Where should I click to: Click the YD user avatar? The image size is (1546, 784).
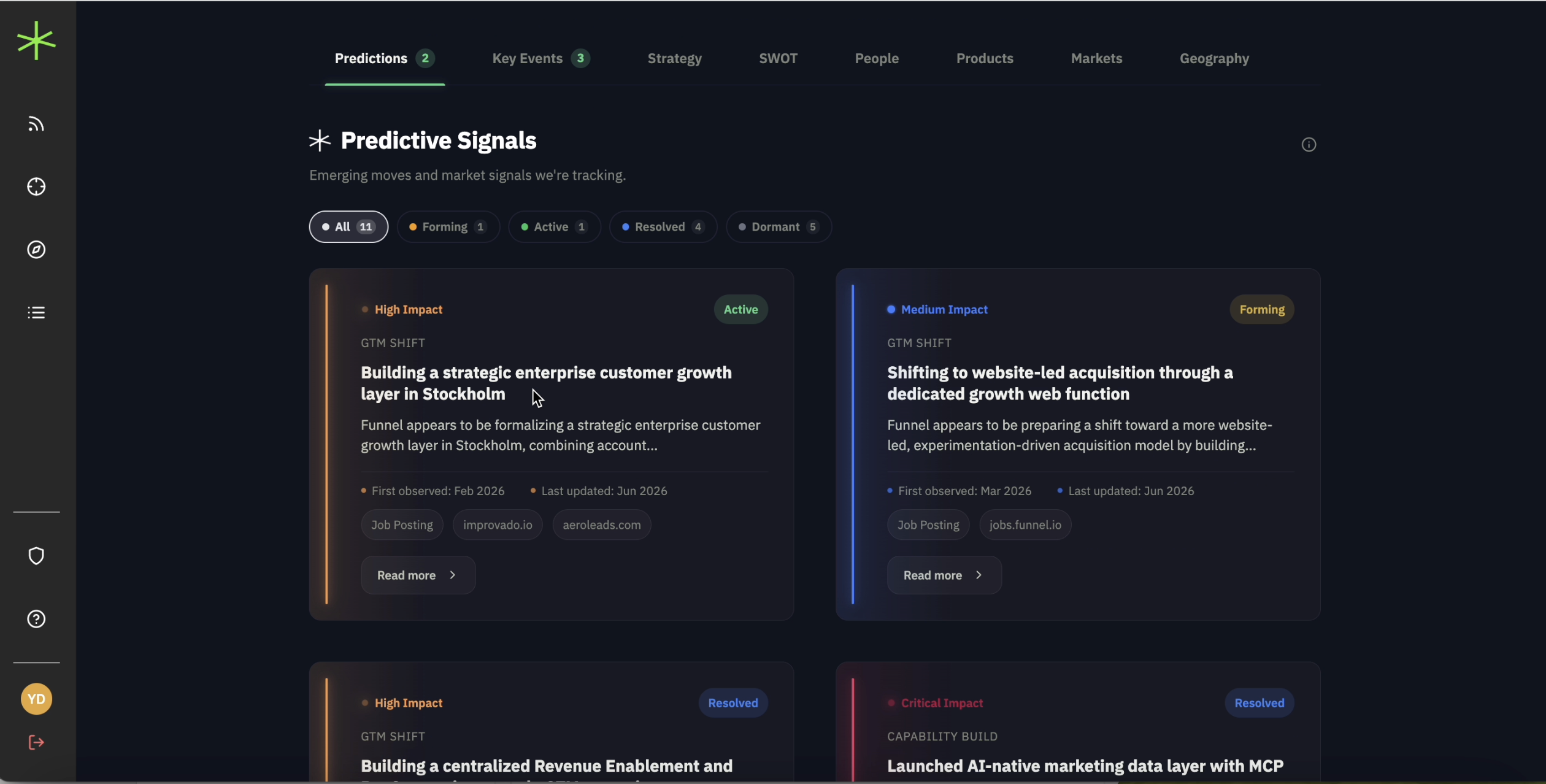pos(36,699)
